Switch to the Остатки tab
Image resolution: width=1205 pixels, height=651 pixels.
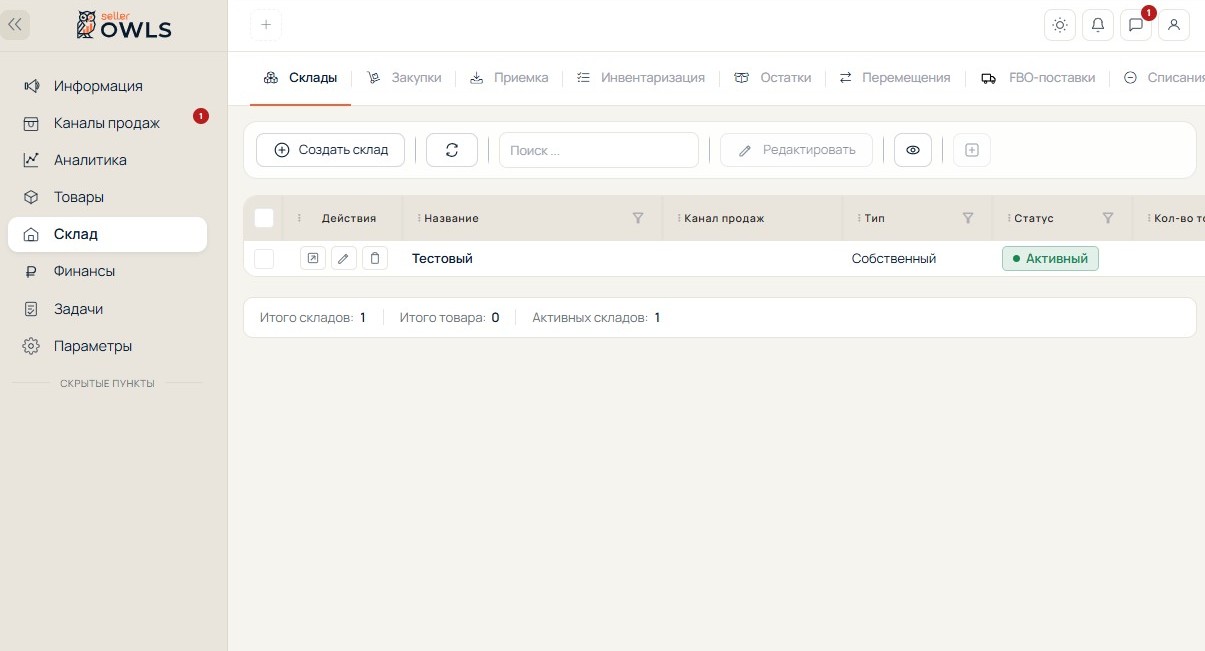point(772,78)
